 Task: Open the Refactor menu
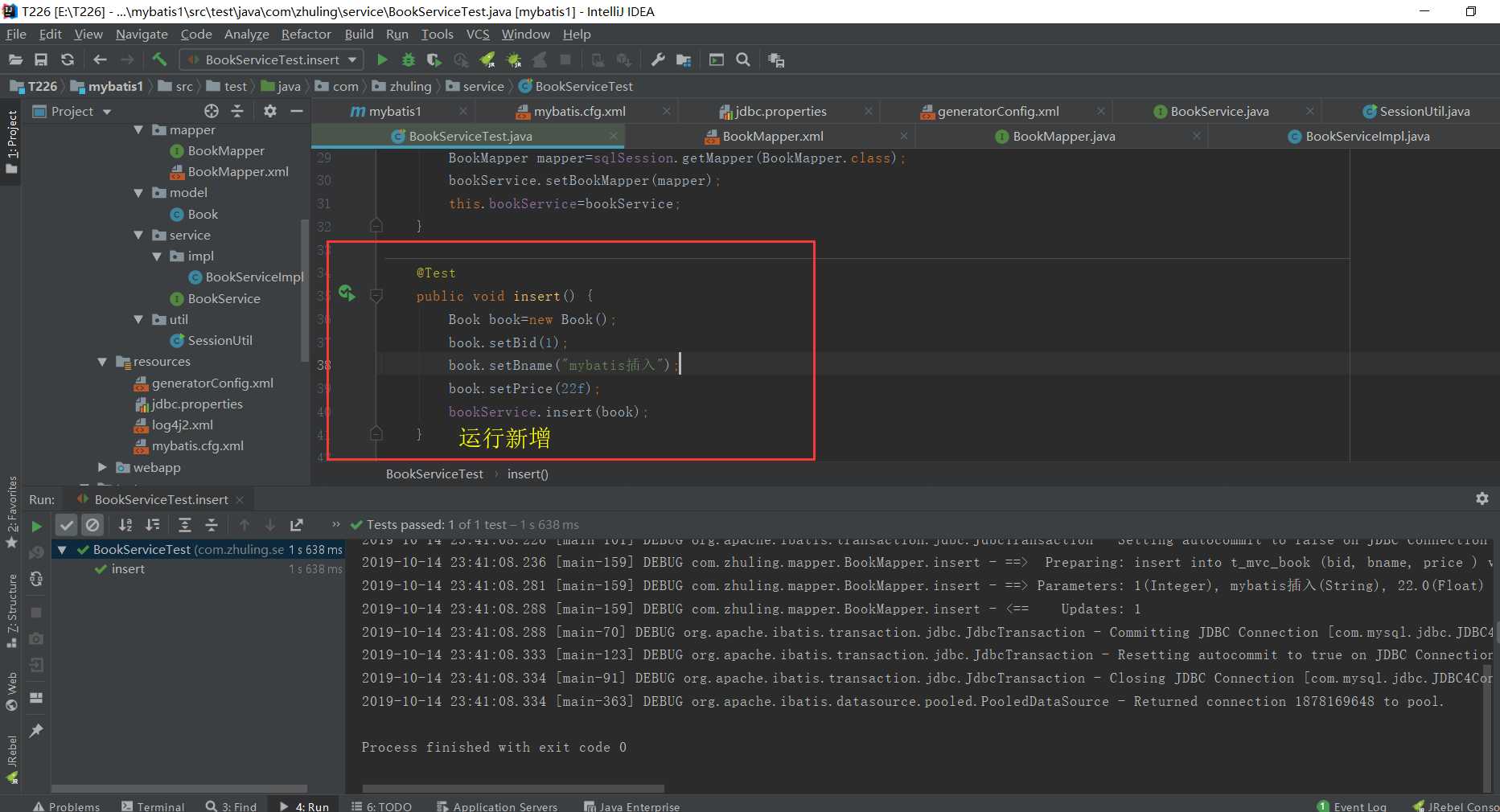pyautogui.click(x=306, y=34)
